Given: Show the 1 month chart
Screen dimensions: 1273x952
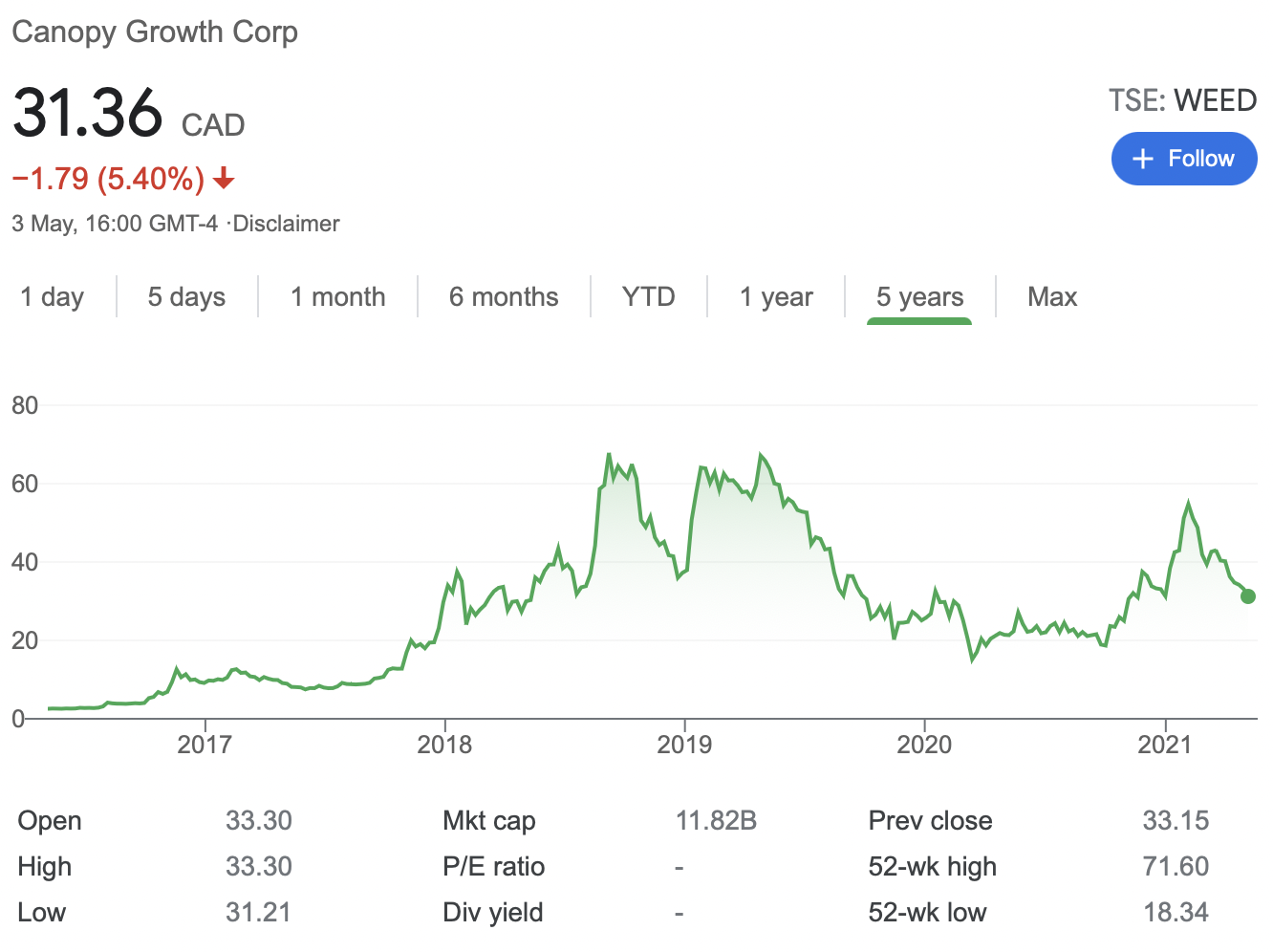Looking at the screenshot, I should tap(337, 297).
